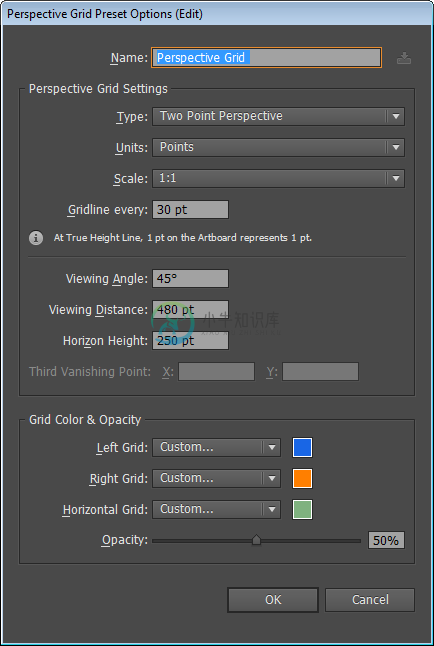Open the Type dropdown showing Two Point Perspective
Image resolution: width=434 pixels, height=646 pixels.
click(278, 116)
